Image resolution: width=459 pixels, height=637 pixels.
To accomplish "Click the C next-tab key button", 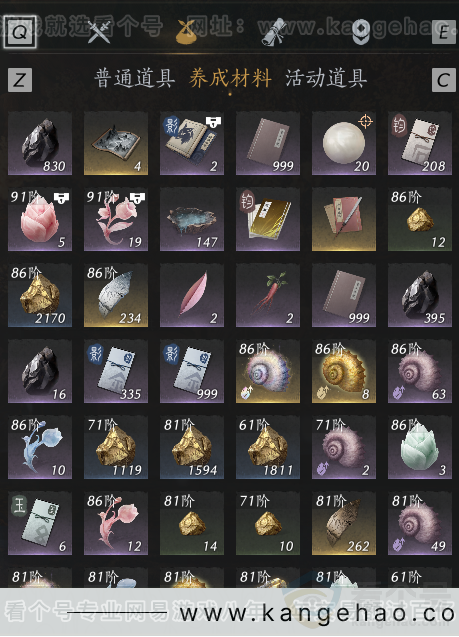I will pos(443,80).
